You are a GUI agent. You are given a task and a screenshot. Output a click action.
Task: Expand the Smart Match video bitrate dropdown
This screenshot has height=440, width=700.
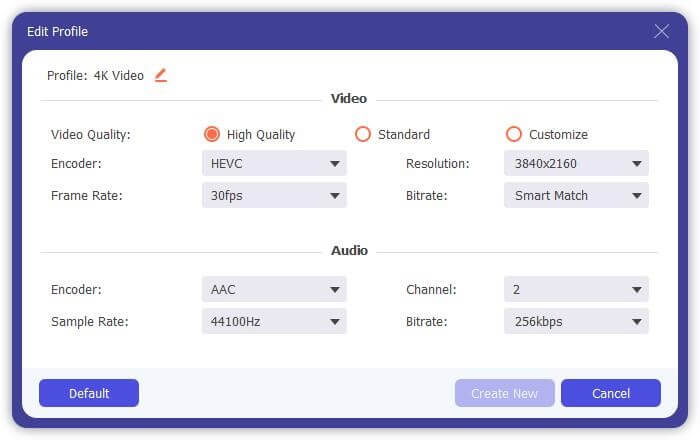tap(576, 195)
